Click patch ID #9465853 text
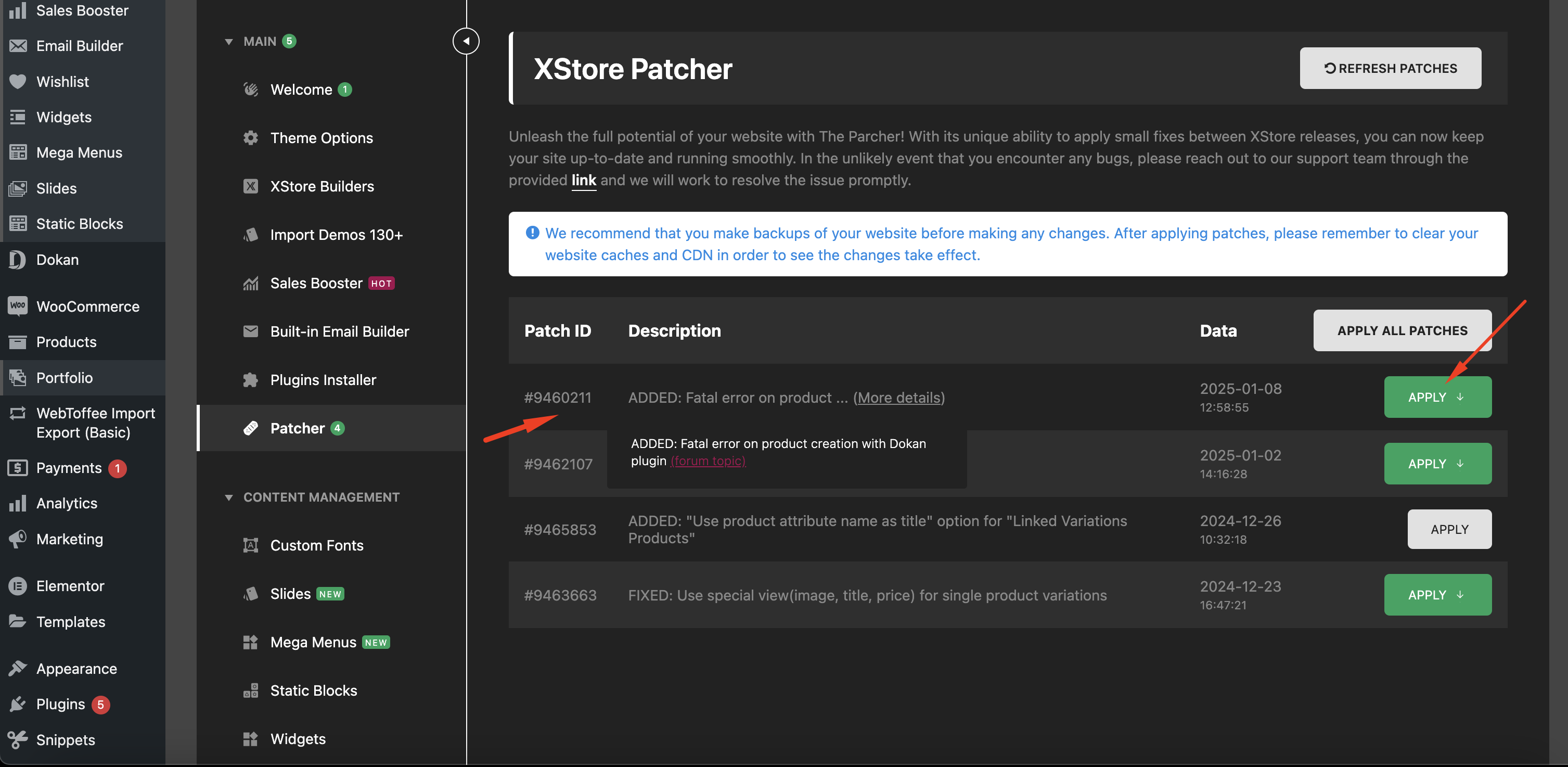This screenshot has width=1568, height=767. pos(560,530)
